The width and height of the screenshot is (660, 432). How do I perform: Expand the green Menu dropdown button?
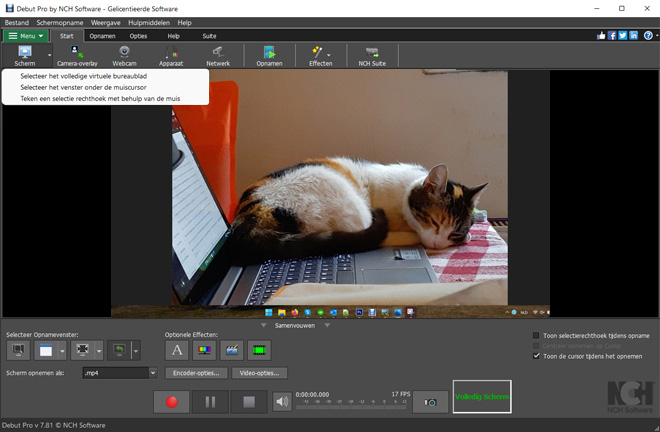(x=26, y=36)
